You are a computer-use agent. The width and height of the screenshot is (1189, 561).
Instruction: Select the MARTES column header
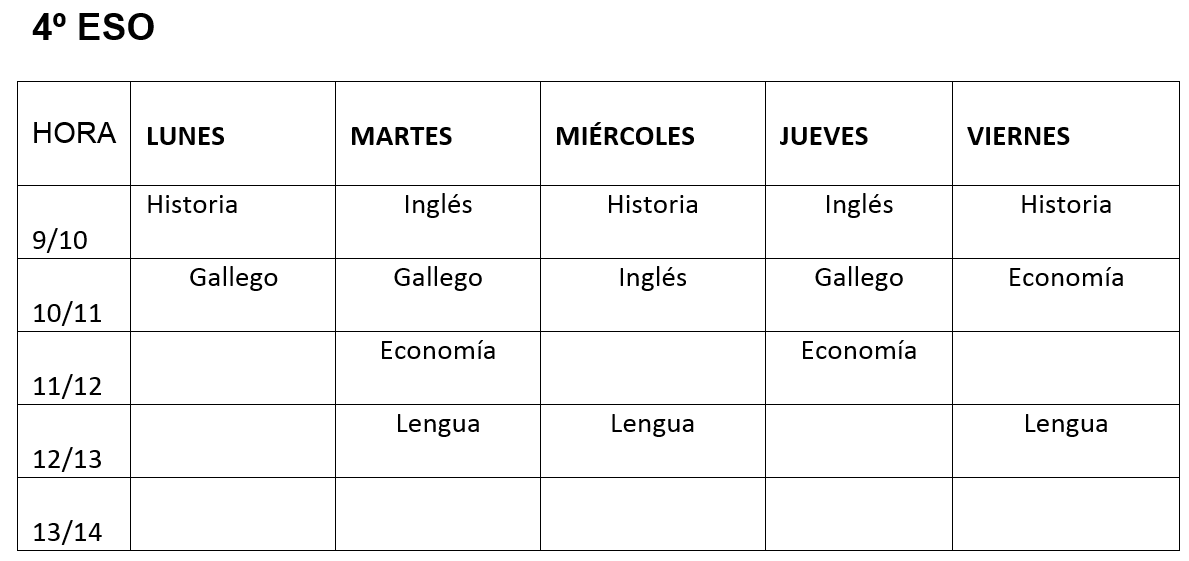coord(401,136)
